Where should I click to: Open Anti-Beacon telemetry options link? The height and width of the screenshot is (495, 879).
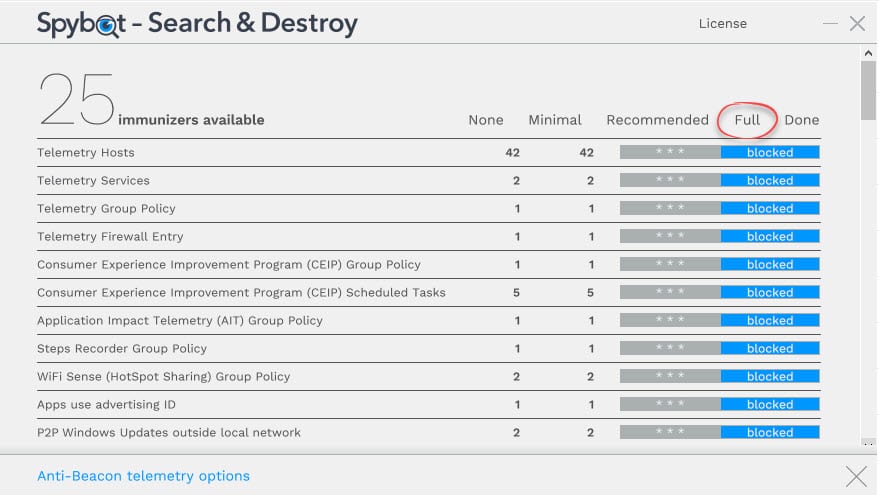tap(144, 476)
